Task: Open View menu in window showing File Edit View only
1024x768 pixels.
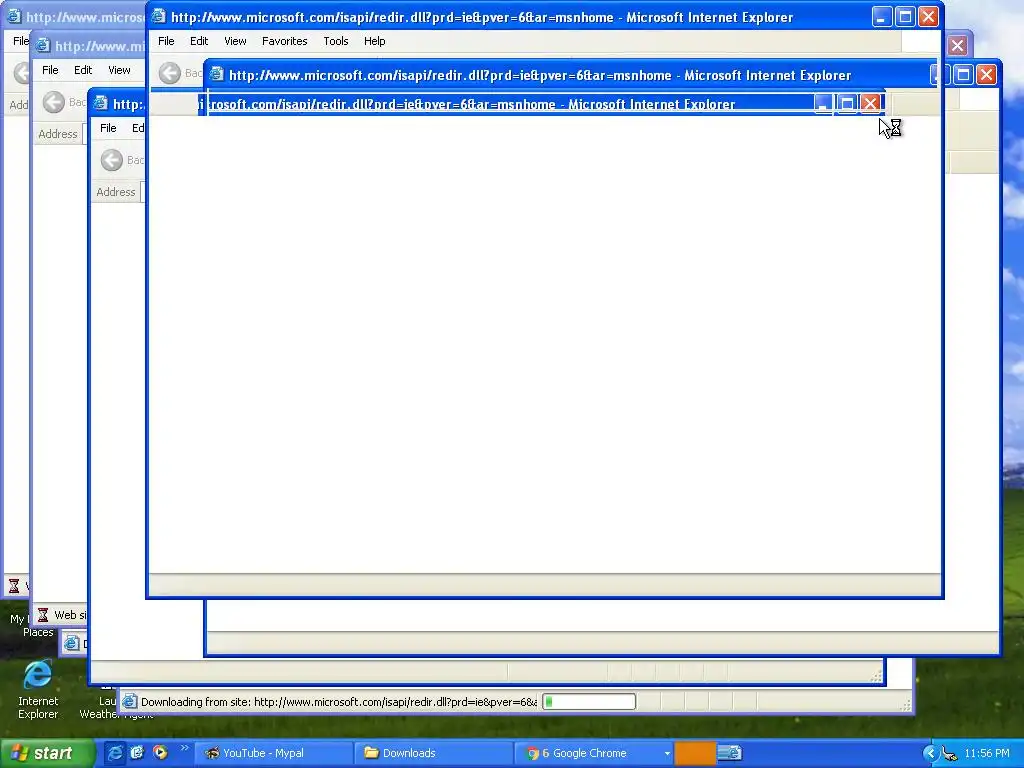Action: (119, 70)
